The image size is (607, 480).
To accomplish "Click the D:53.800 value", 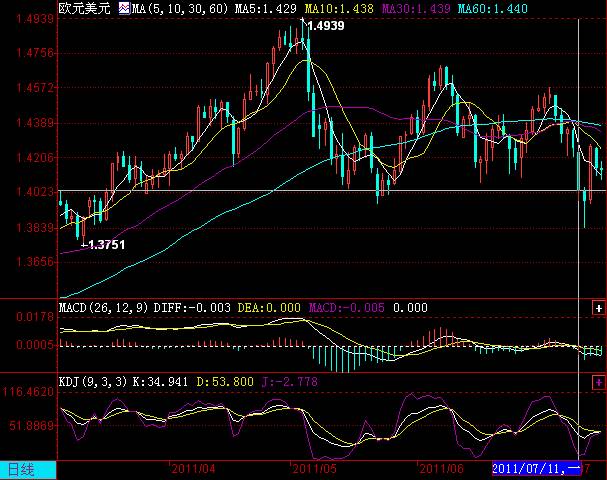I will coord(225,382).
